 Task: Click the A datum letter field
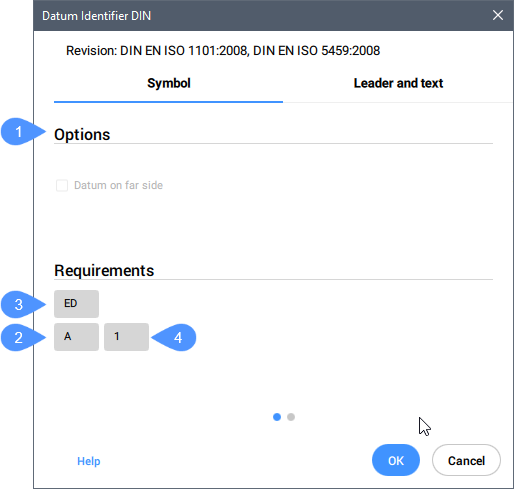[76, 337]
